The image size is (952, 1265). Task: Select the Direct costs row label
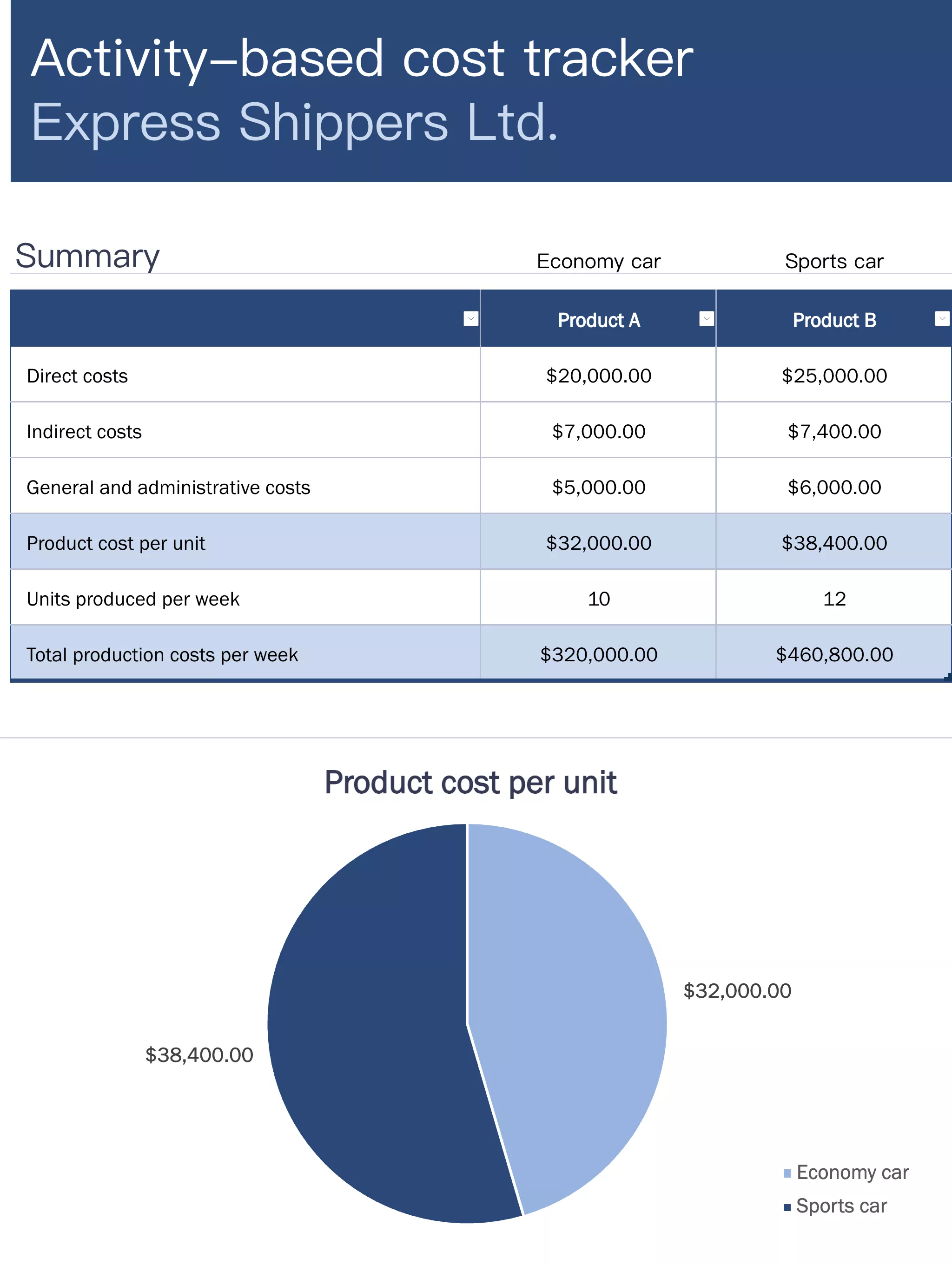tap(77, 376)
